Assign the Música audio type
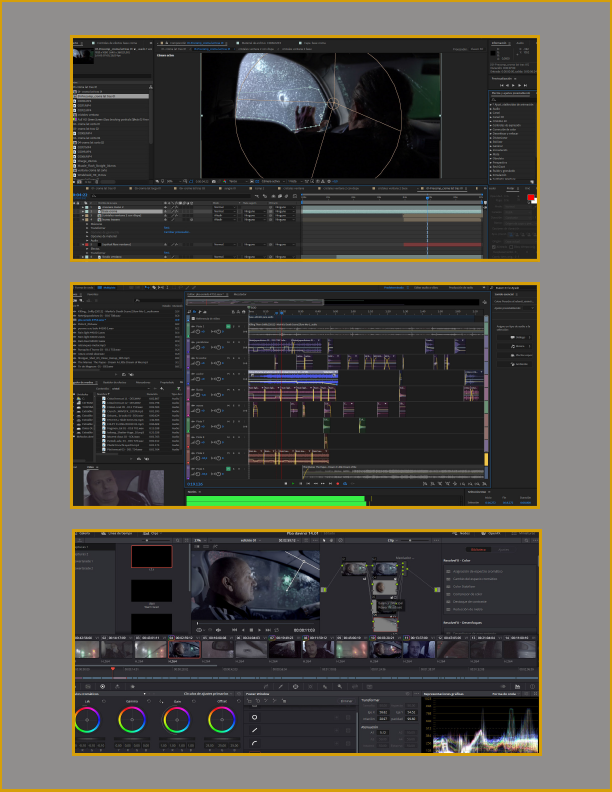The width and height of the screenshot is (612, 792). [514, 346]
